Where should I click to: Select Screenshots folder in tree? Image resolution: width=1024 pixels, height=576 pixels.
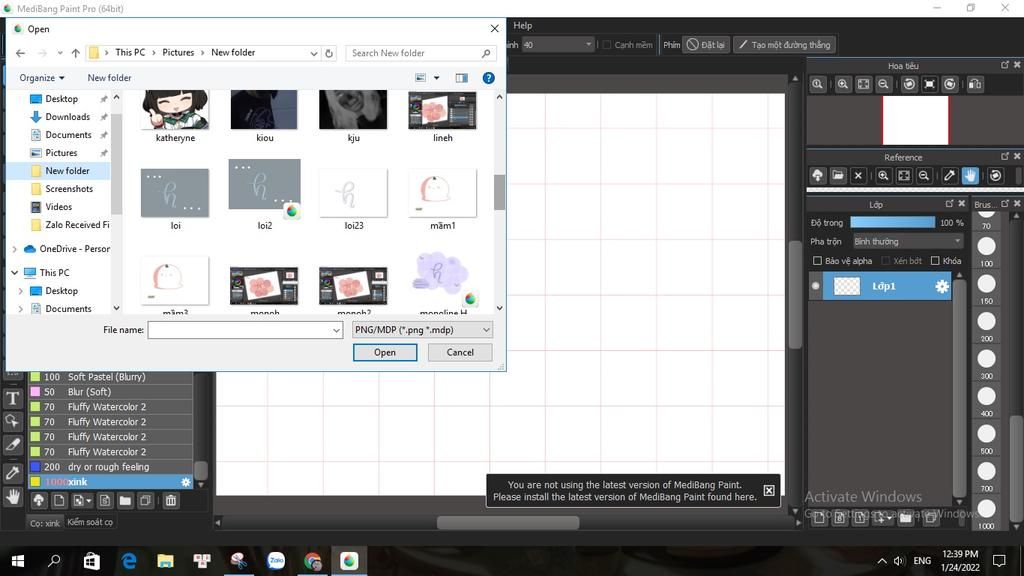[x=69, y=189]
